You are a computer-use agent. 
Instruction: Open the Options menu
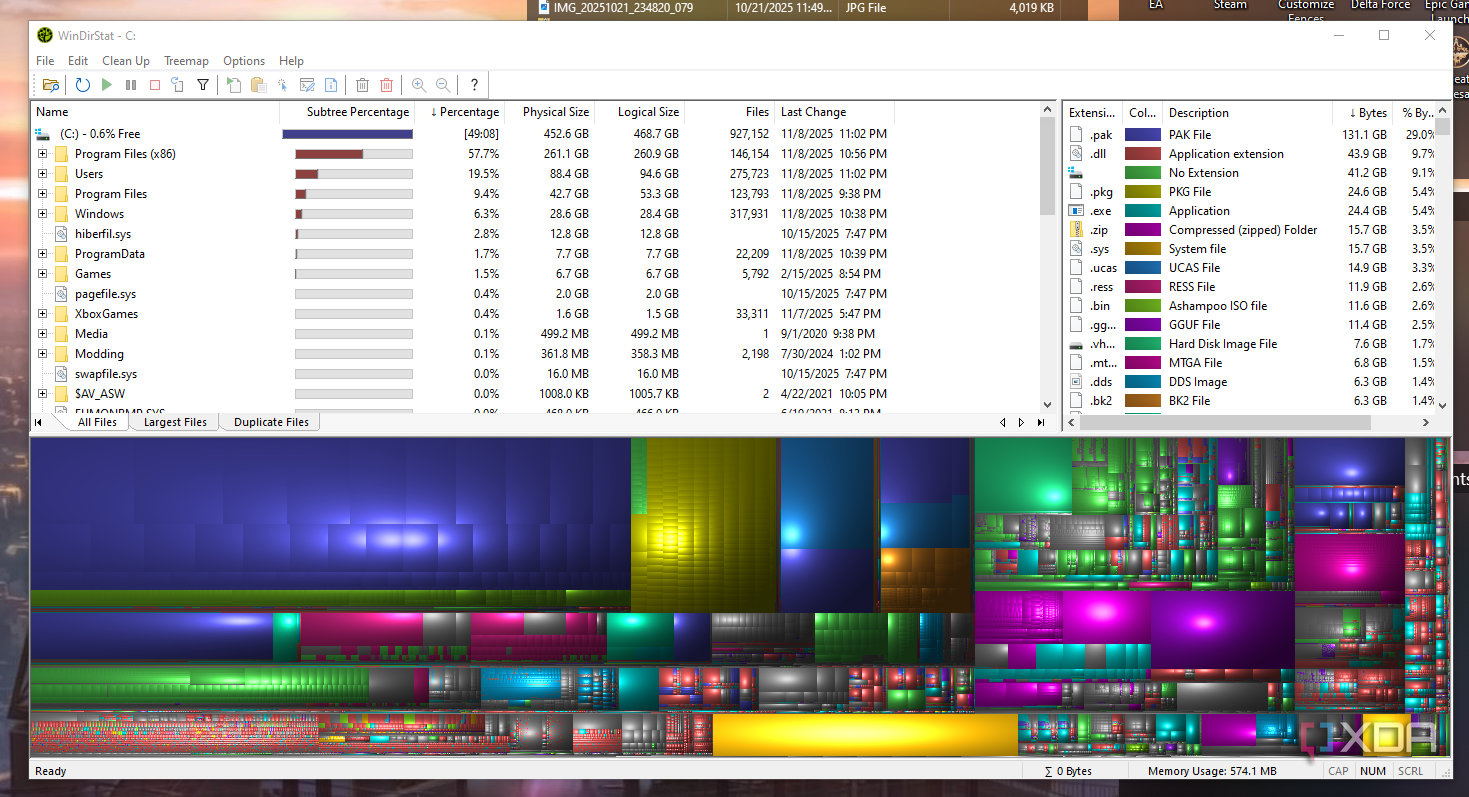click(244, 61)
